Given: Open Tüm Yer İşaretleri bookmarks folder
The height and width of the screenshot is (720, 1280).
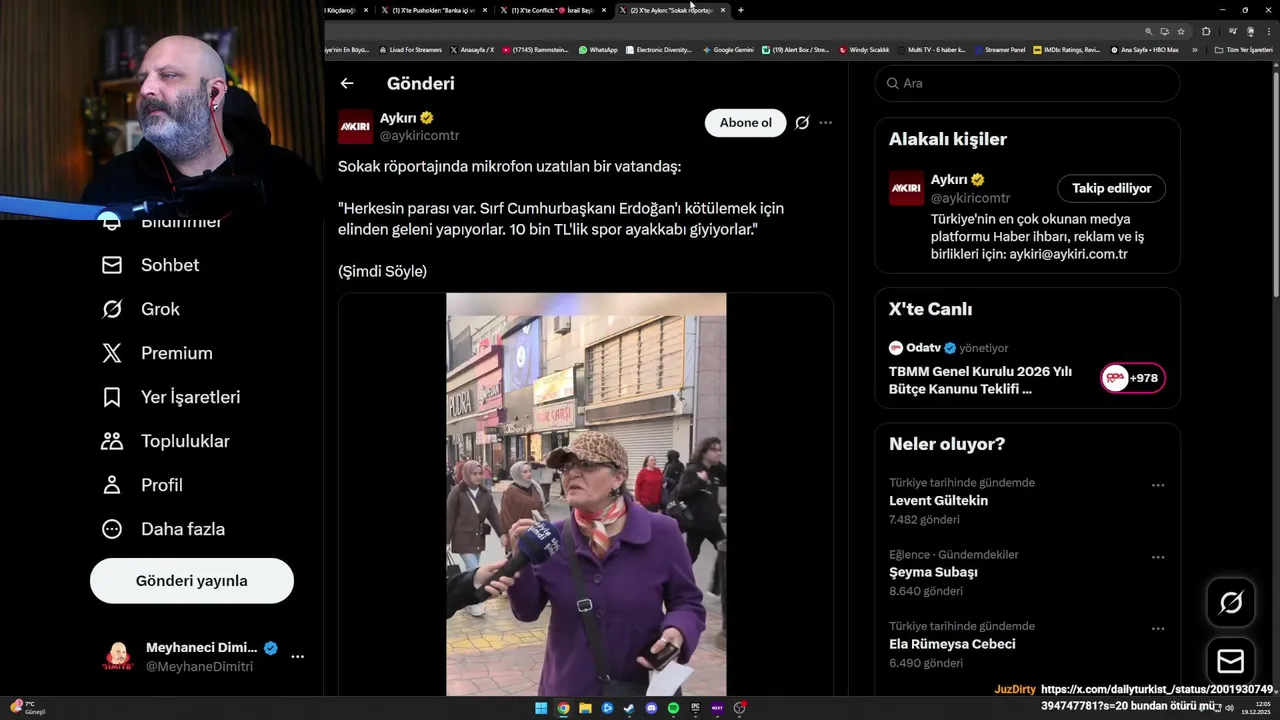Looking at the screenshot, I should pyautogui.click(x=1244, y=49).
